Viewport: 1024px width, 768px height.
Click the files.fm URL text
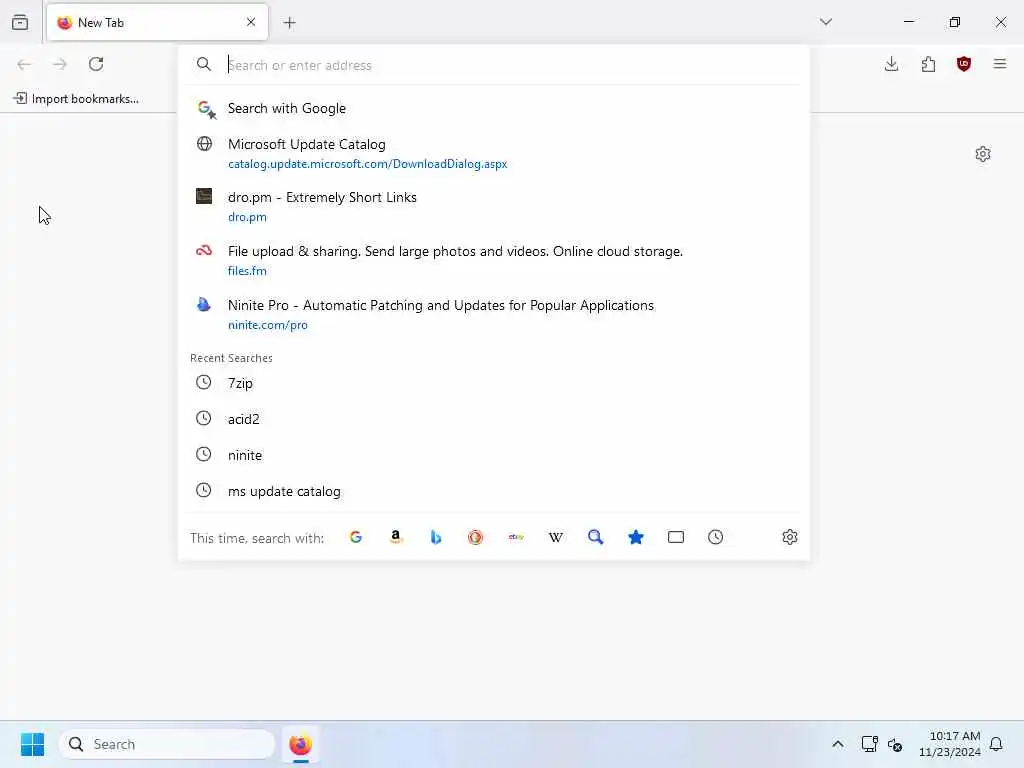click(248, 271)
